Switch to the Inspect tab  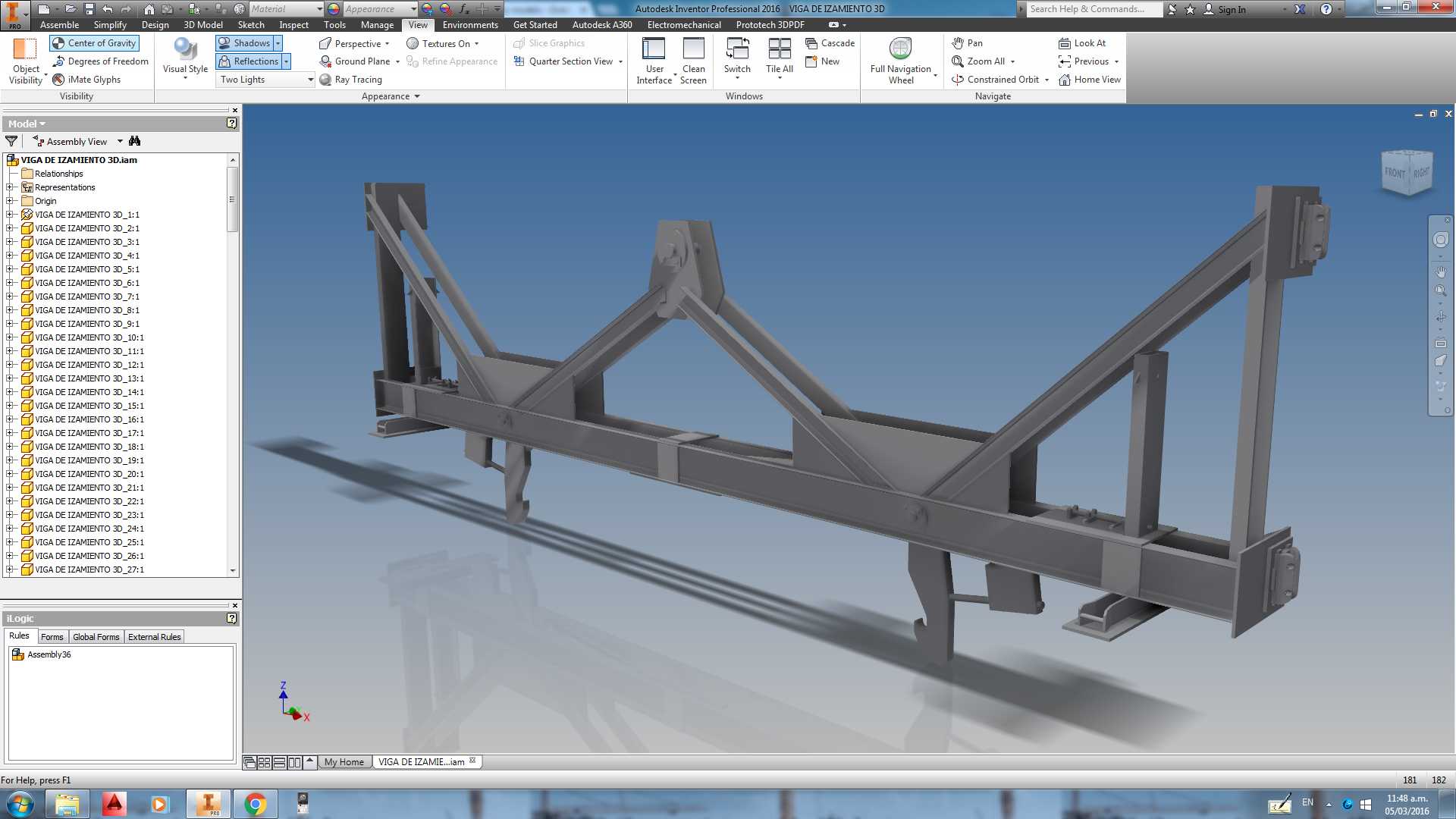tap(294, 25)
